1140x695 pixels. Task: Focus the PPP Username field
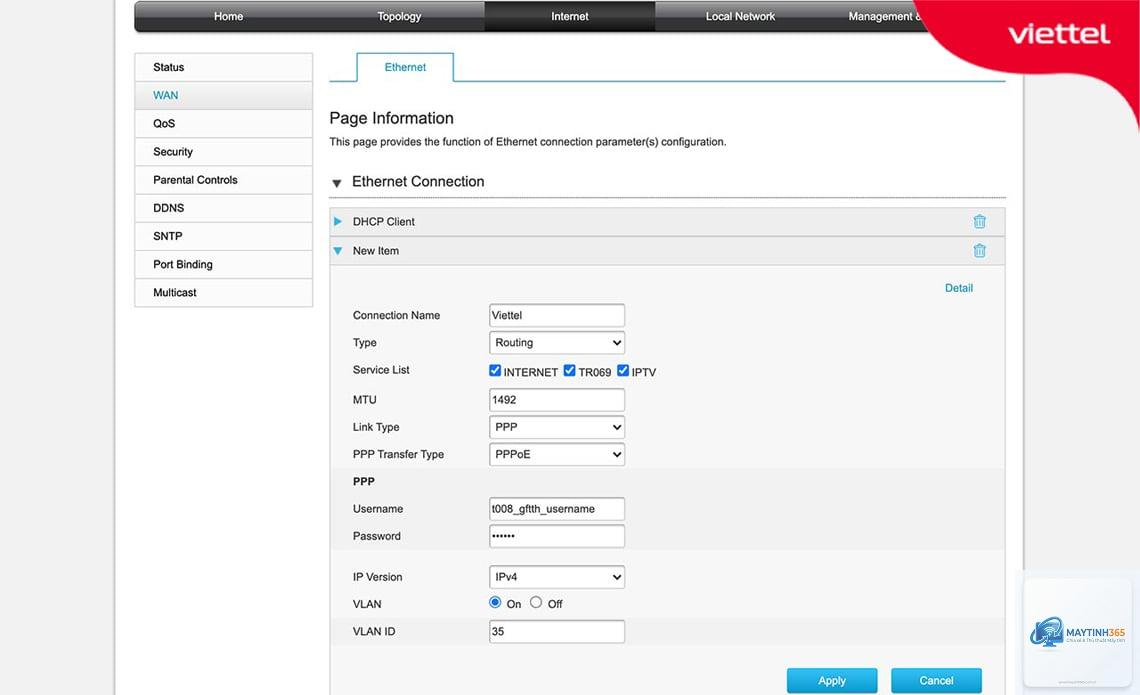[x=557, y=509]
